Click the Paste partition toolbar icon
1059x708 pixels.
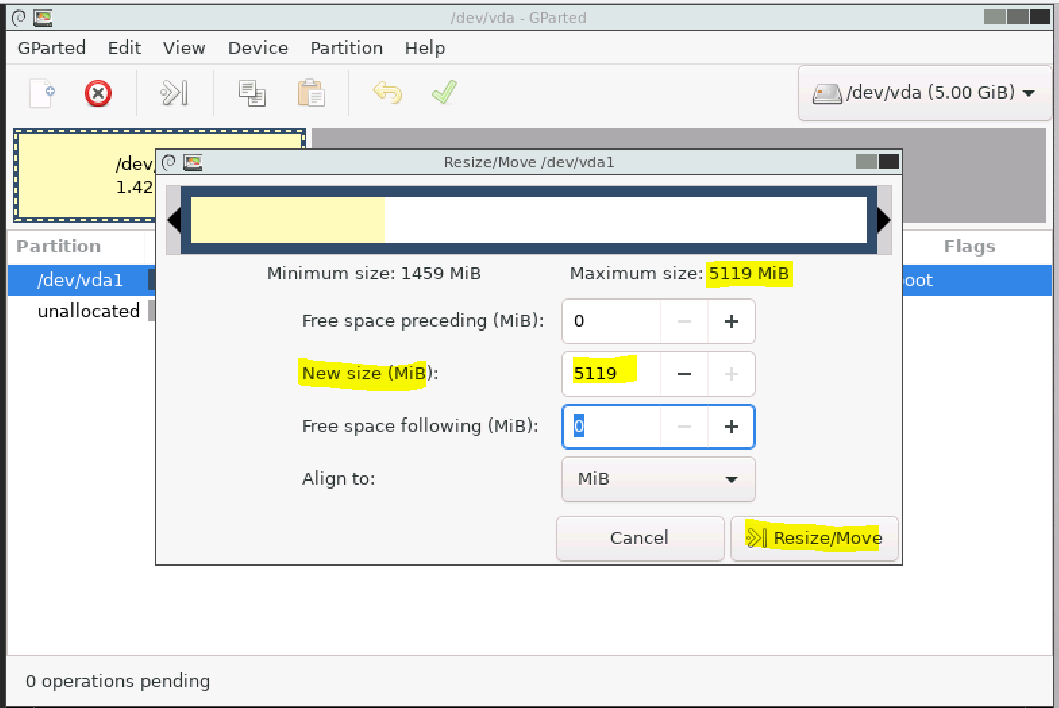311,93
